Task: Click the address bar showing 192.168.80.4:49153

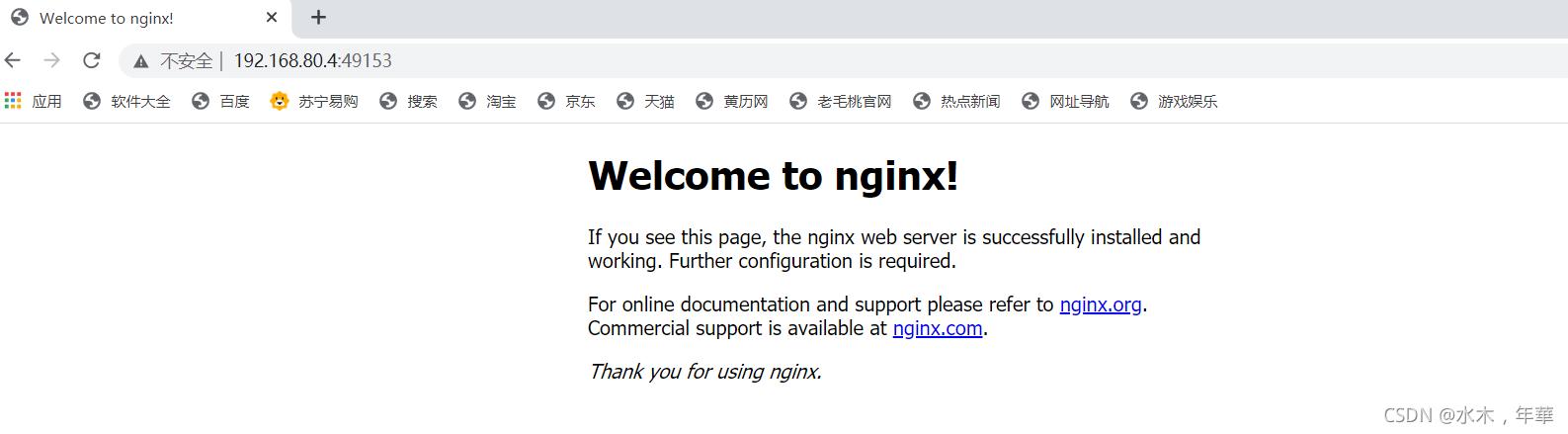Action: point(840,60)
